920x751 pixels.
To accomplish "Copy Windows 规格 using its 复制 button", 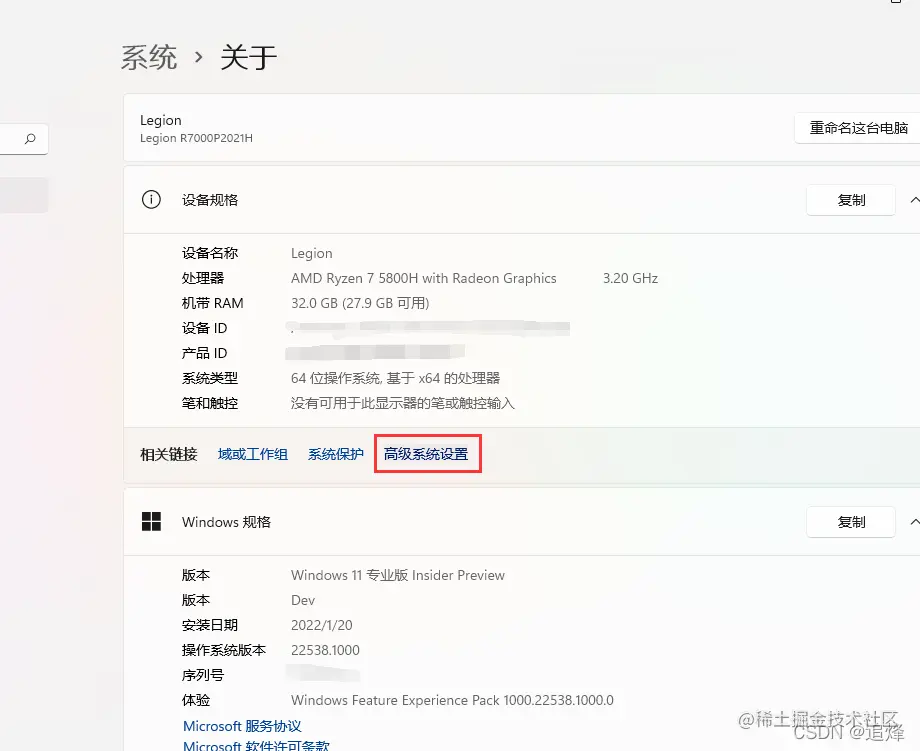I will tap(851, 521).
